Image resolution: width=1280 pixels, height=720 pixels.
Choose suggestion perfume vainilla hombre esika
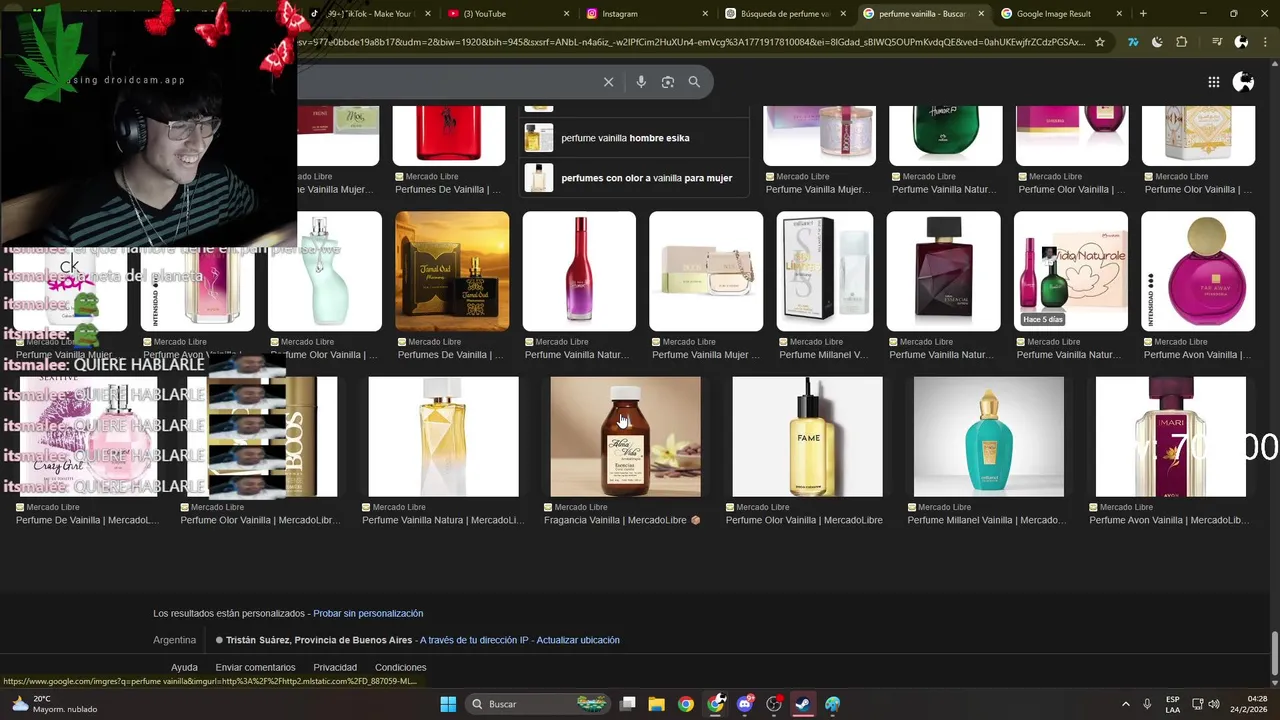(634, 138)
